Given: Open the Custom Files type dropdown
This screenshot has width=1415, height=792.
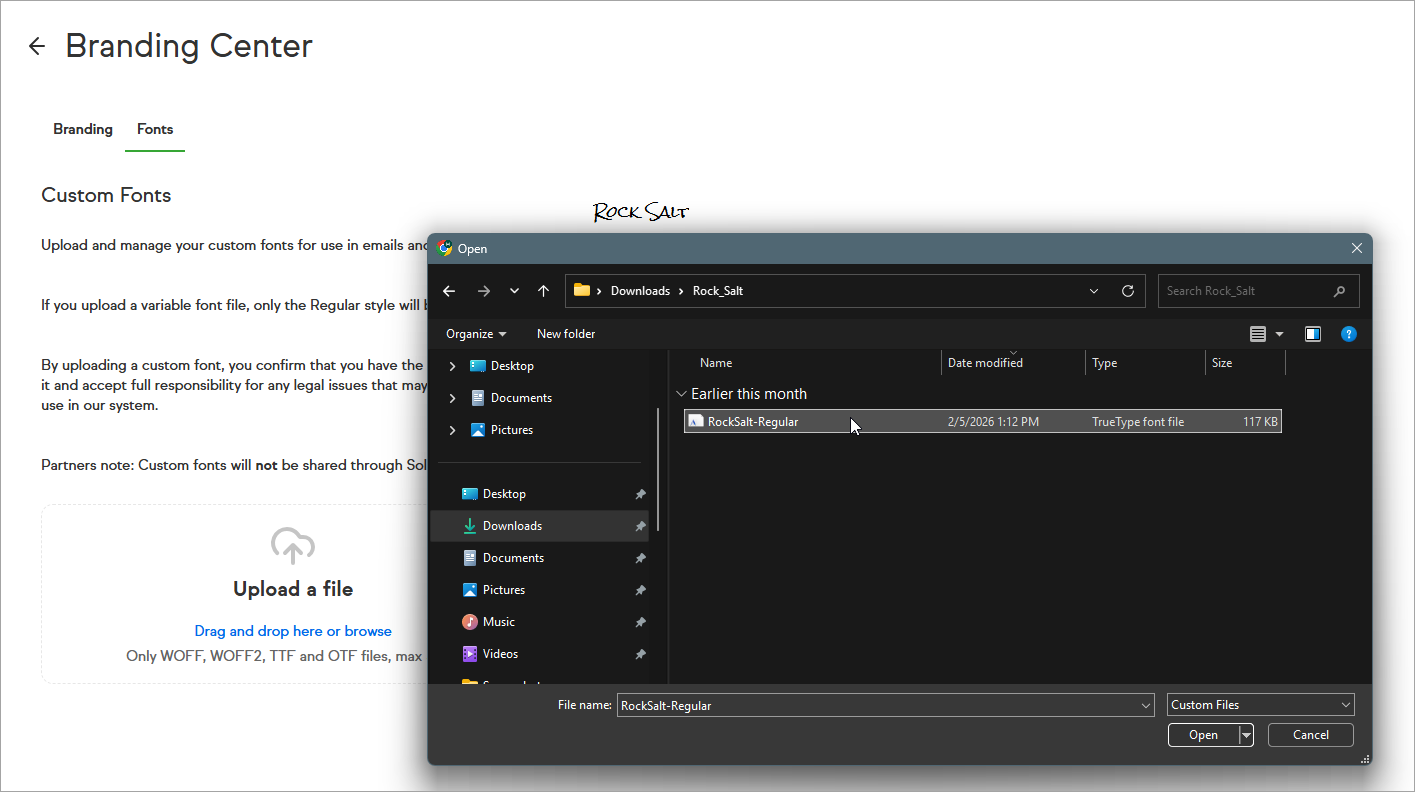Looking at the screenshot, I should click(1260, 705).
